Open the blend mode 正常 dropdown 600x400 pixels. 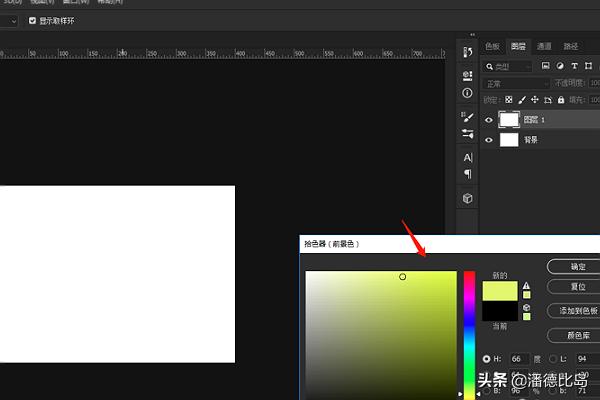(510, 83)
